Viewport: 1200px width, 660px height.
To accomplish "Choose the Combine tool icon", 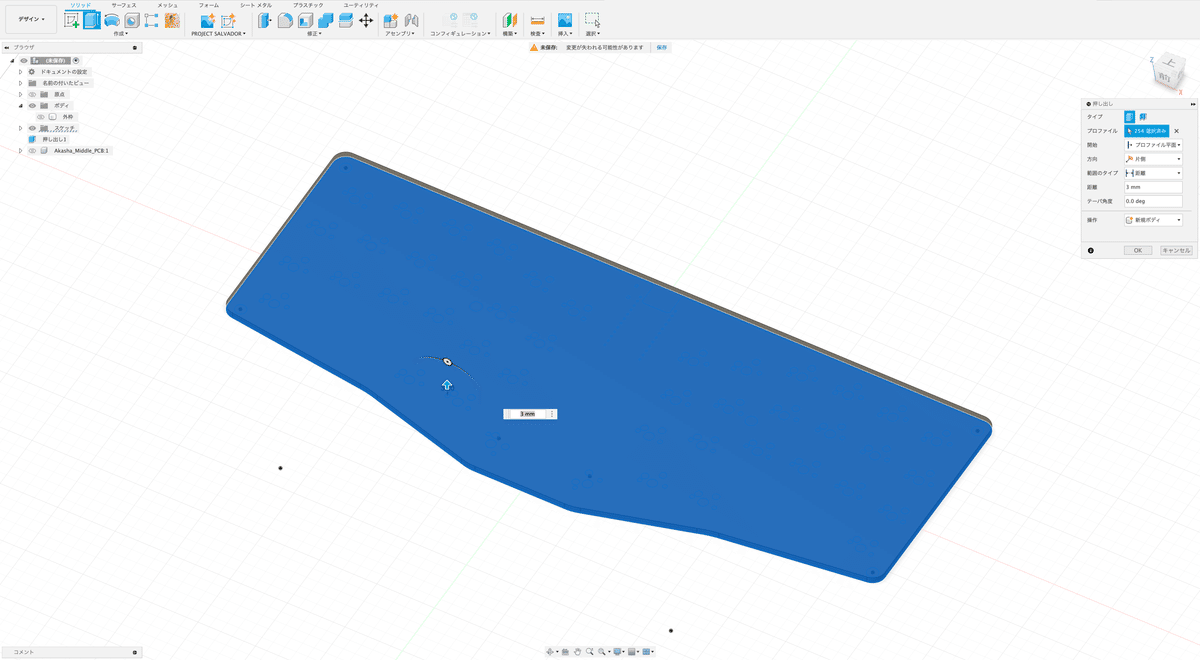I will tap(325, 20).
